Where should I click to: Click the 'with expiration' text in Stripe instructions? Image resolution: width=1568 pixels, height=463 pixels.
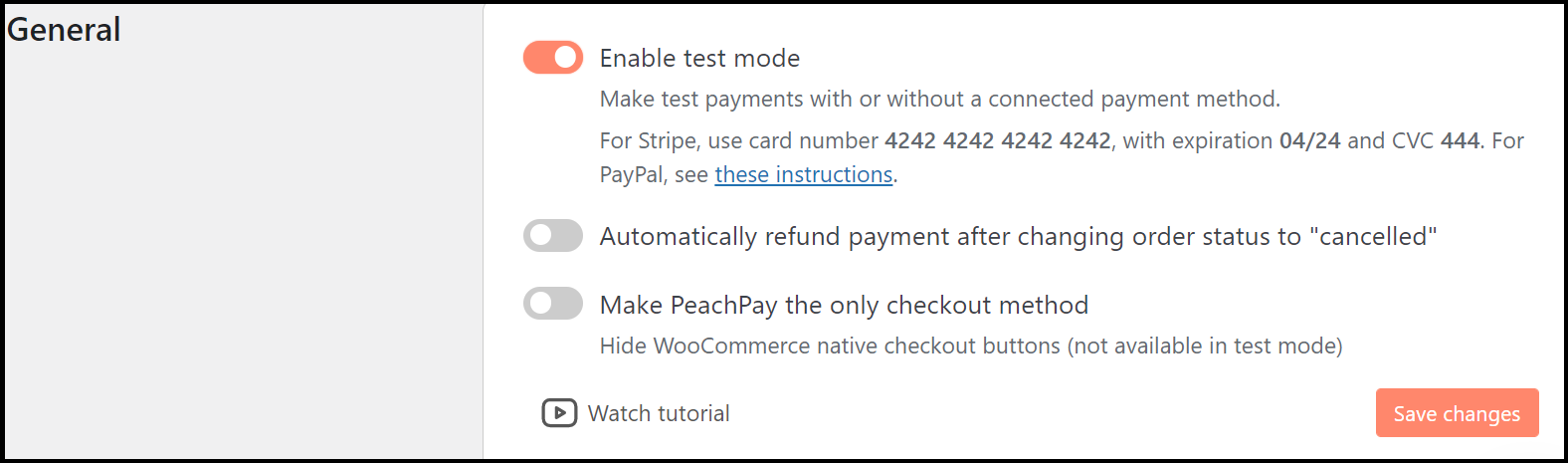pyautogui.click(x=1198, y=140)
